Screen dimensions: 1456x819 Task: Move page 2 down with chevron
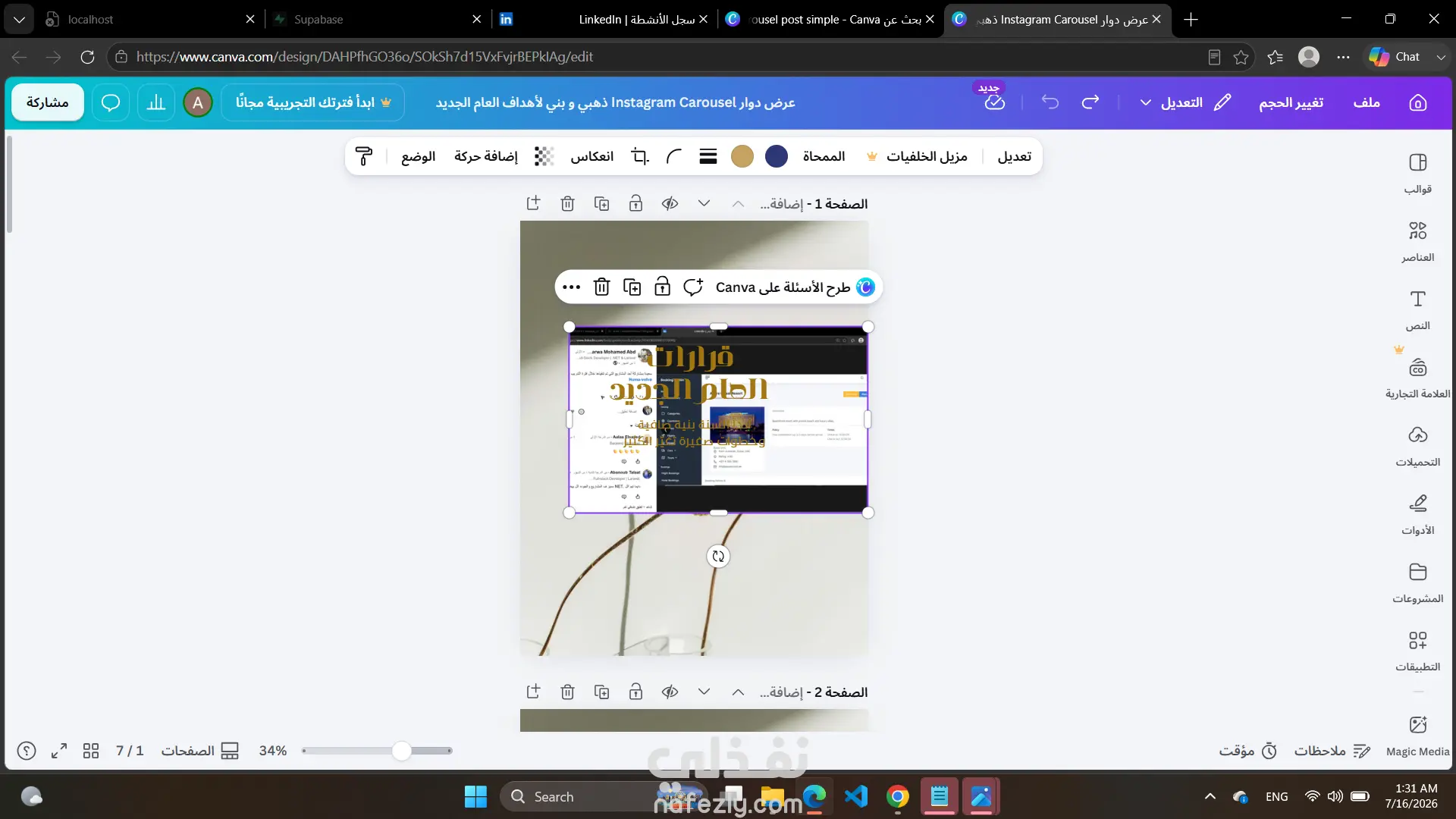coord(704,692)
